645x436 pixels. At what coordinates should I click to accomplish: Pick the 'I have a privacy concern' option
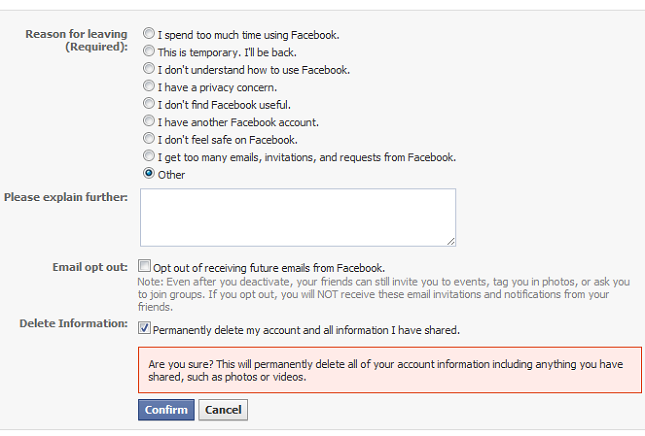(x=149, y=87)
